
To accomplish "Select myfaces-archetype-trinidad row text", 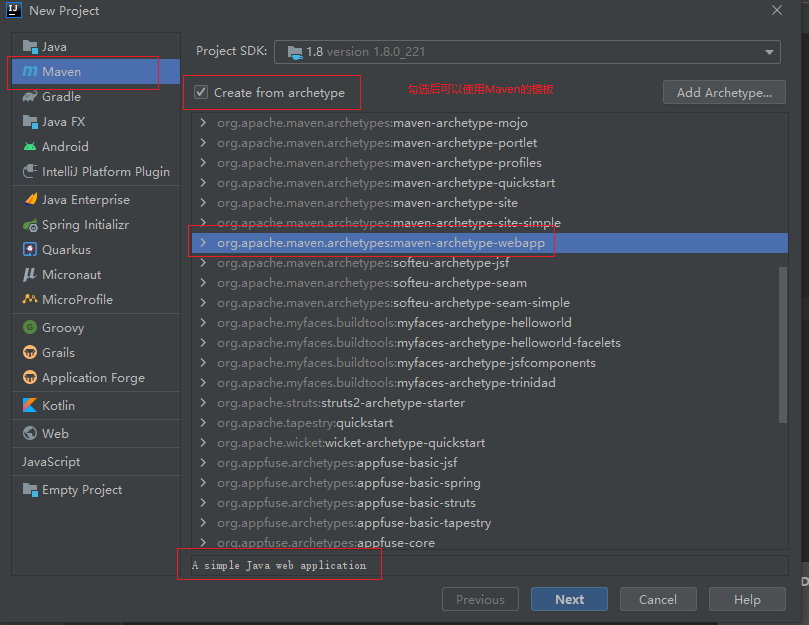I will [x=386, y=382].
